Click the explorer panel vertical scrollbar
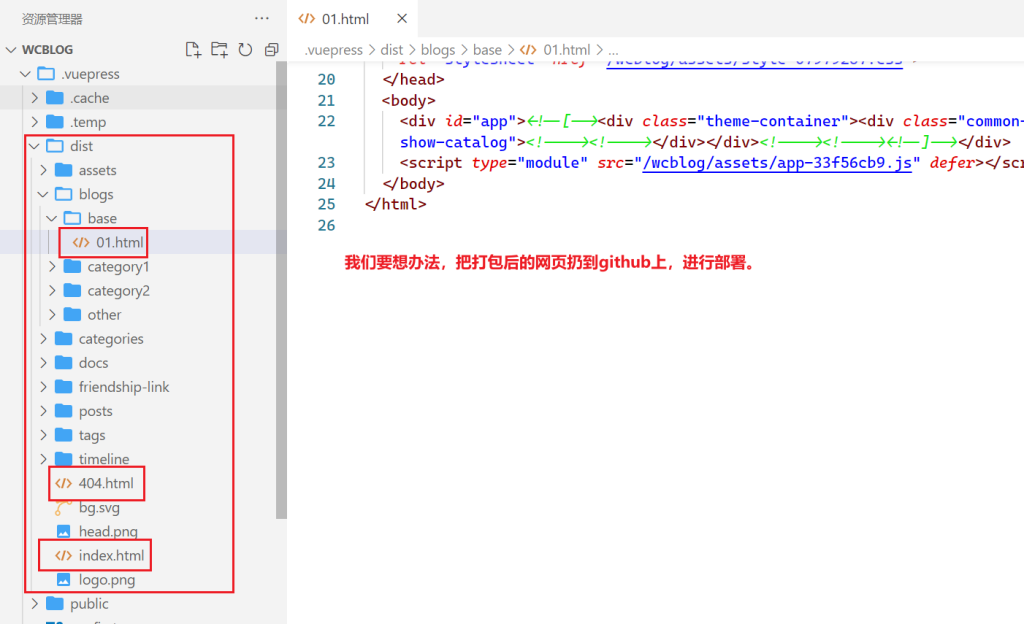 click(281, 290)
